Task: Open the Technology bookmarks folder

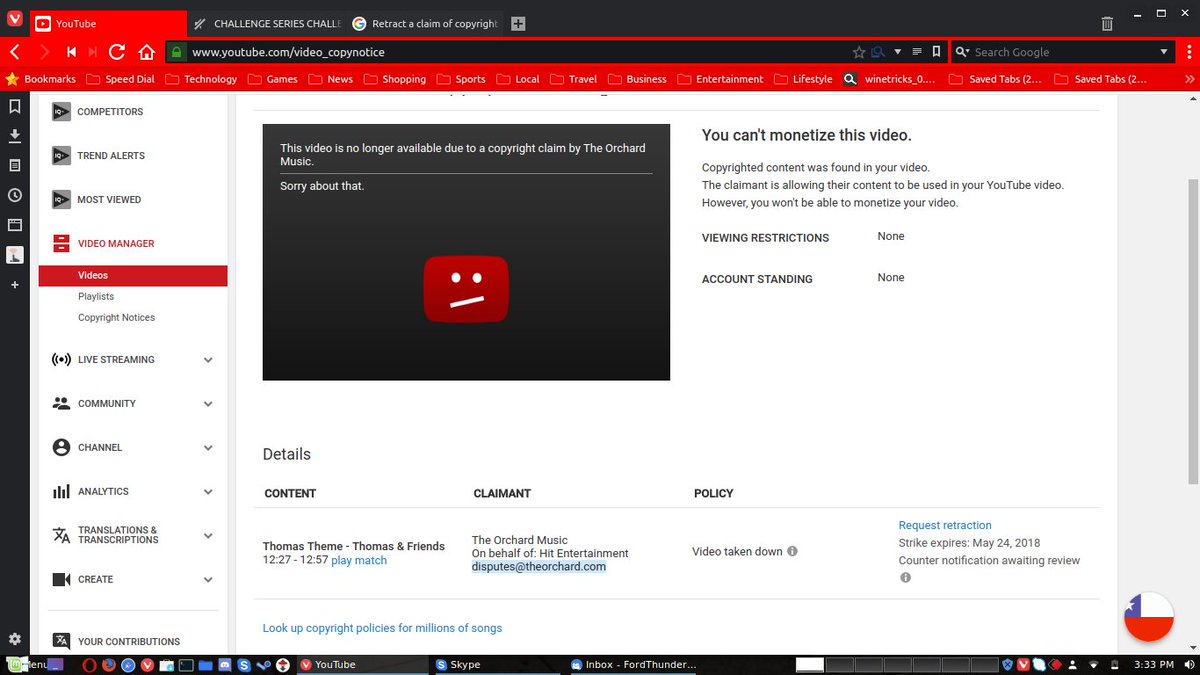Action: (x=201, y=79)
